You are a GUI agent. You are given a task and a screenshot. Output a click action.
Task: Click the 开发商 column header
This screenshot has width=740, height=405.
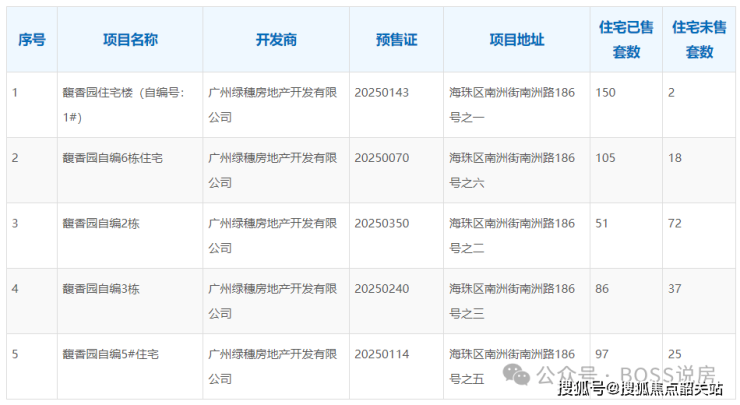coord(276,40)
